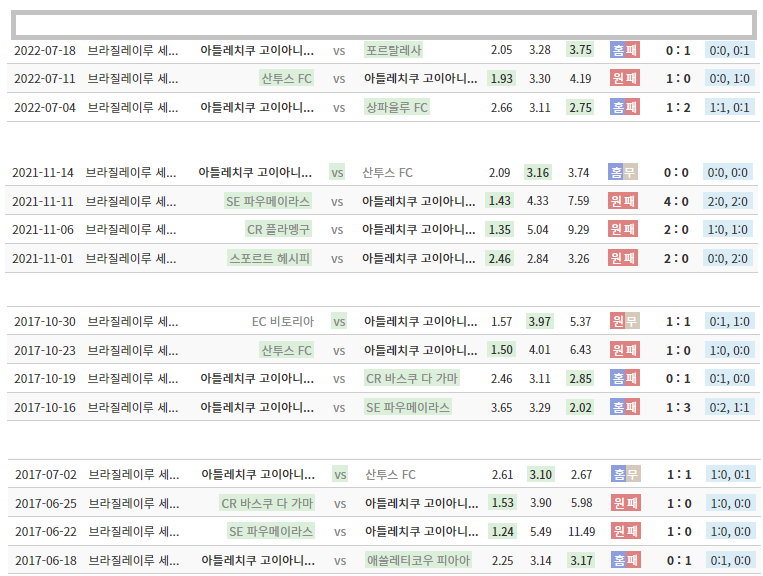Viewport: 763px width, 576px height.
Task: Click the 홈패 badge in the 2017-06-18 row
Action: (624, 560)
